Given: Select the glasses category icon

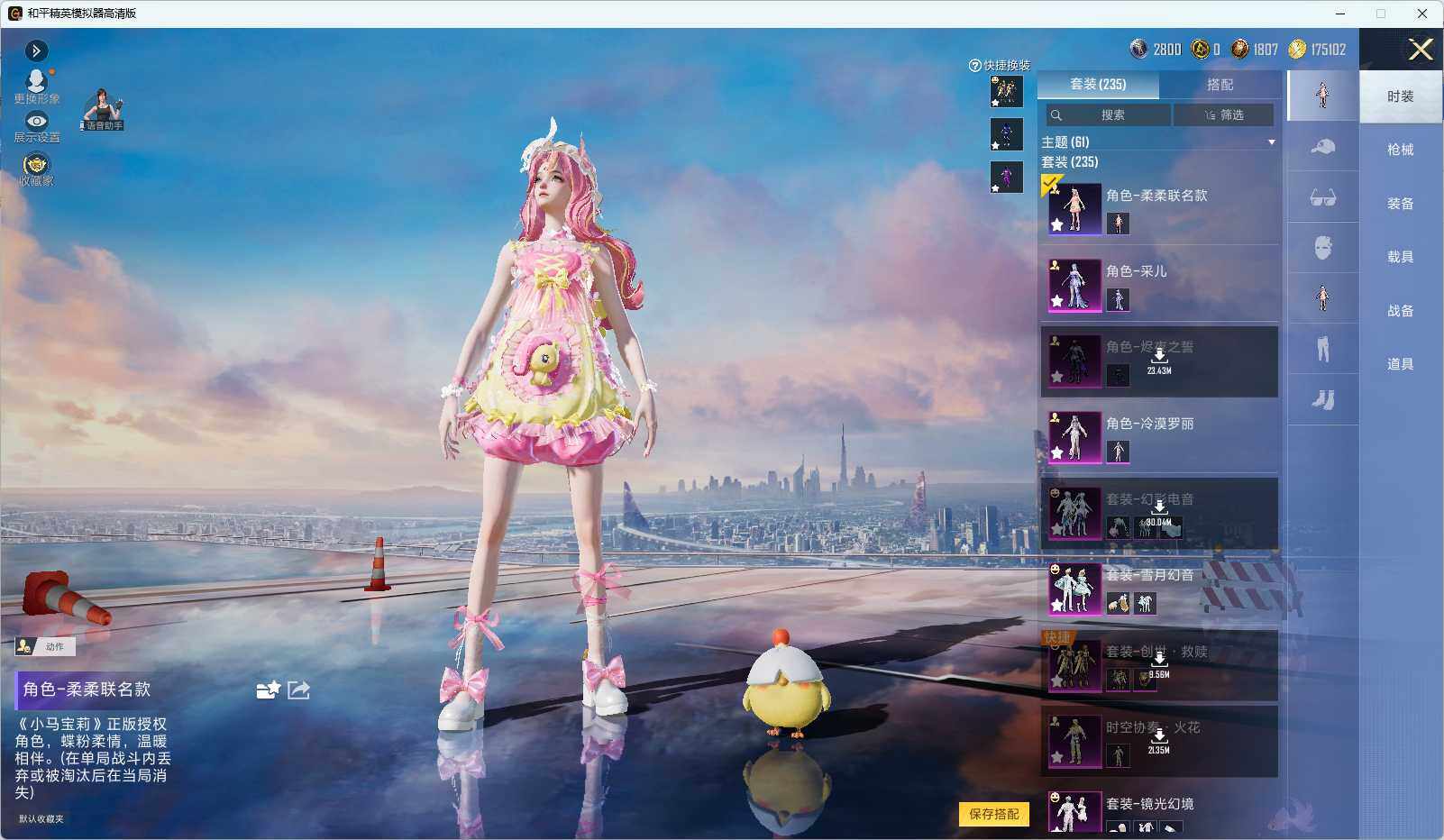Looking at the screenshot, I should [1322, 197].
